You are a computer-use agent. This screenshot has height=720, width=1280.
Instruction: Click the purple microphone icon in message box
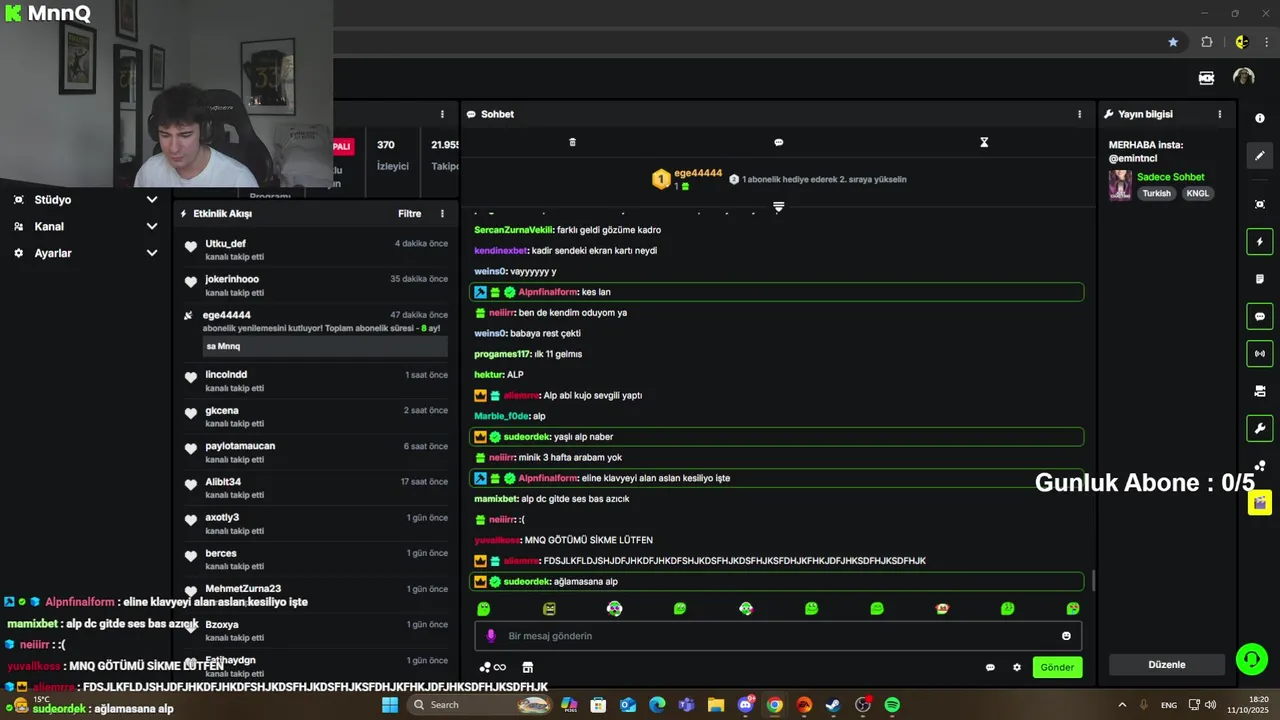click(490, 636)
